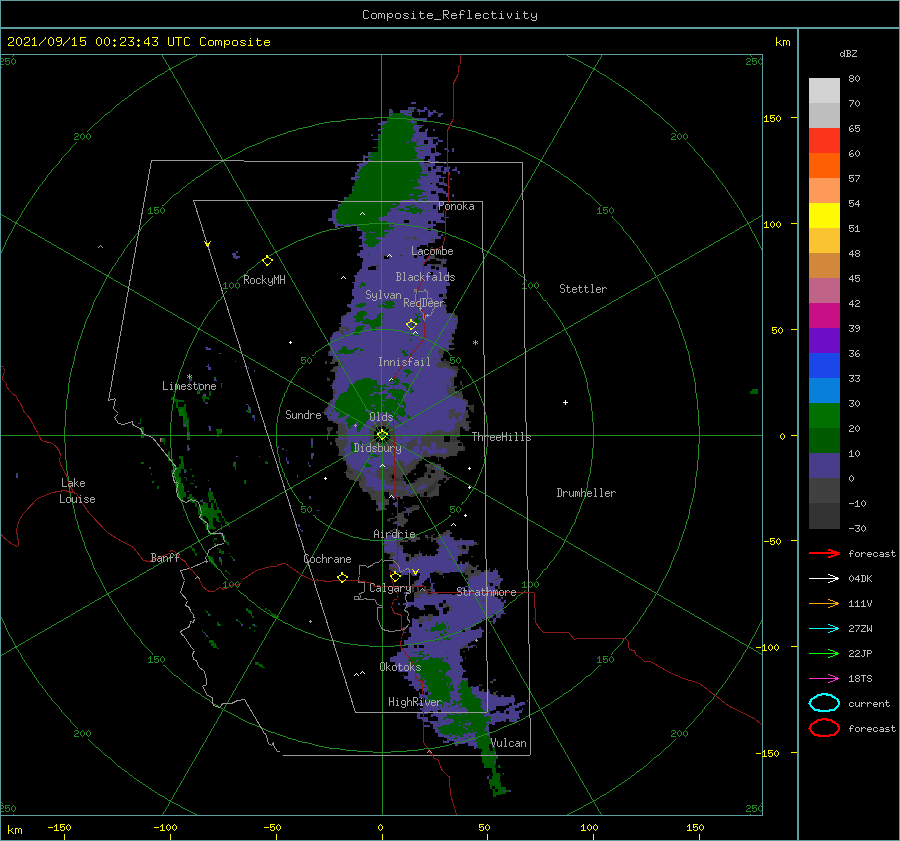Click the orange 111V arrow icon
The height and width of the screenshot is (841, 900).
tap(824, 603)
